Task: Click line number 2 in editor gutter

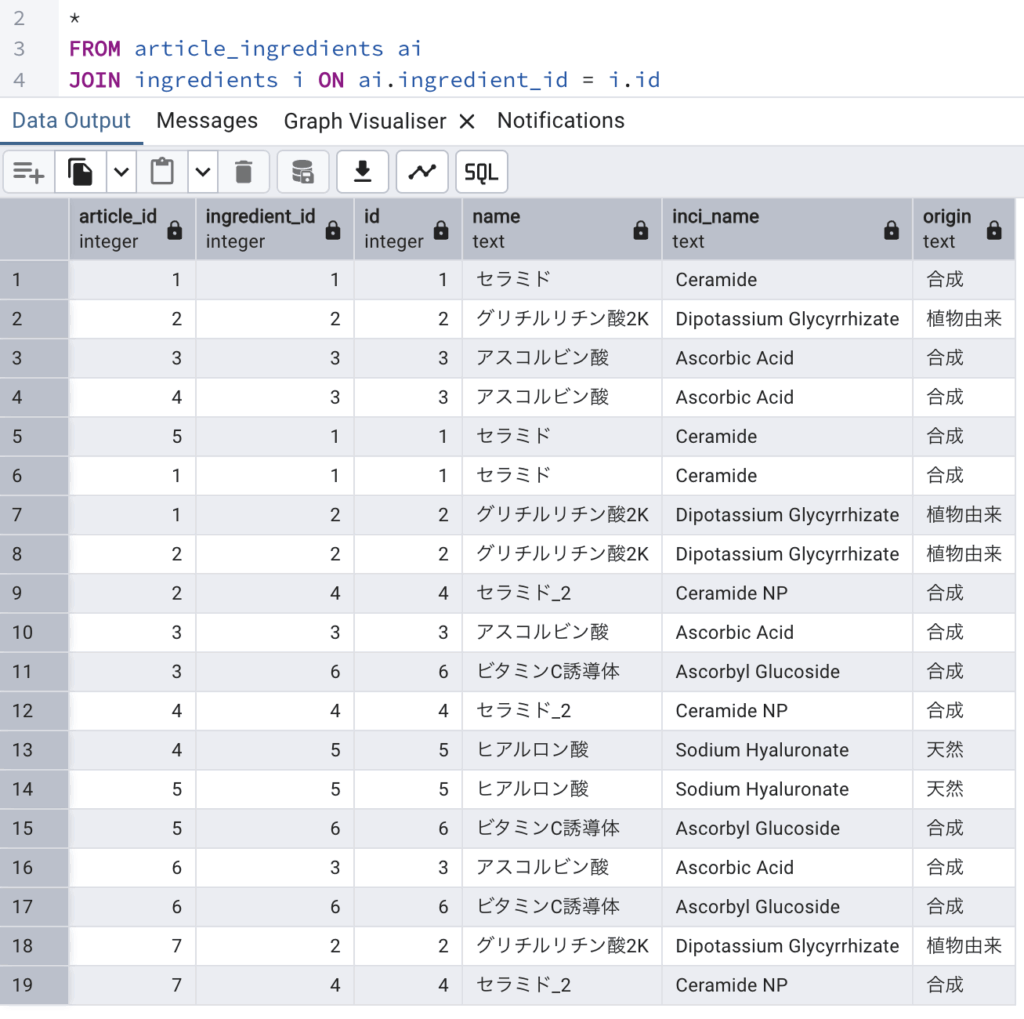Action: (19, 18)
